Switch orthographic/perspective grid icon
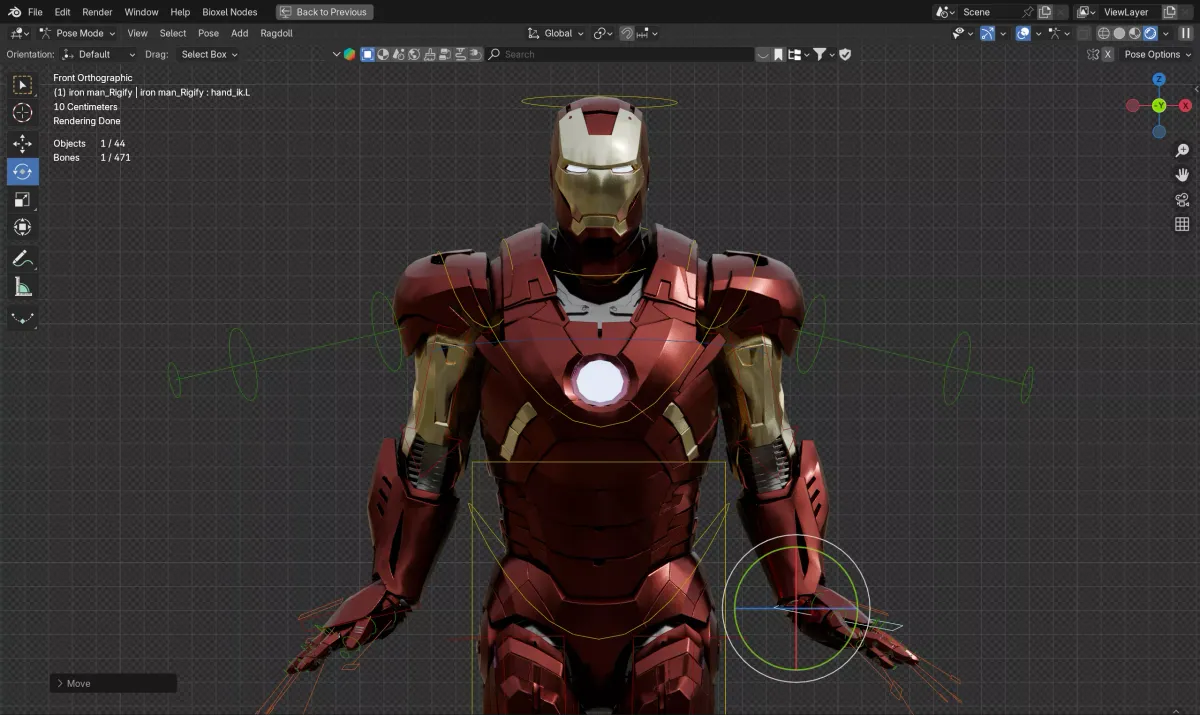Image resolution: width=1200 pixels, height=715 pixels. [x=1182, y=225]
